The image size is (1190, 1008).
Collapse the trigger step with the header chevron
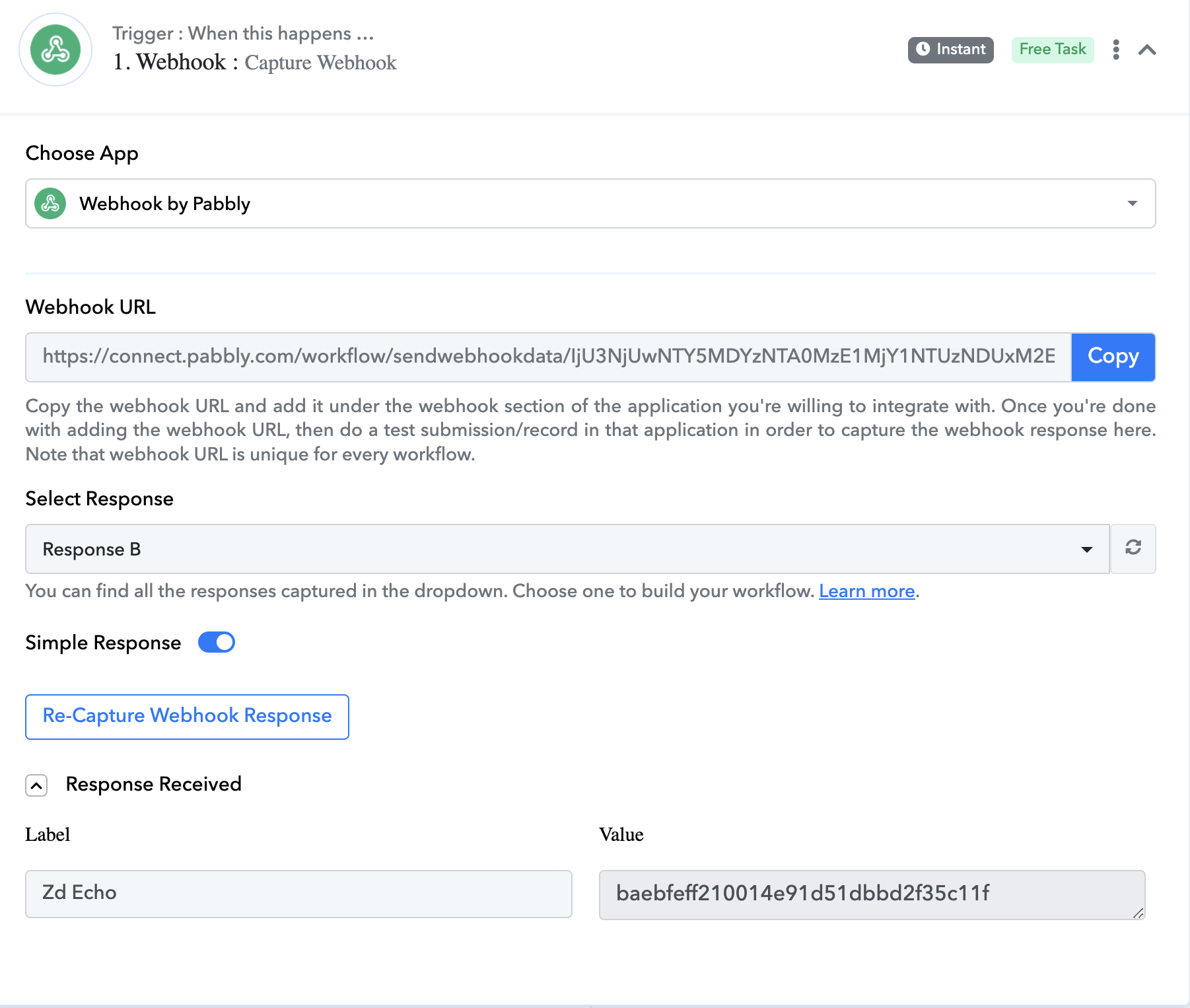click(x=1147, y=50)
